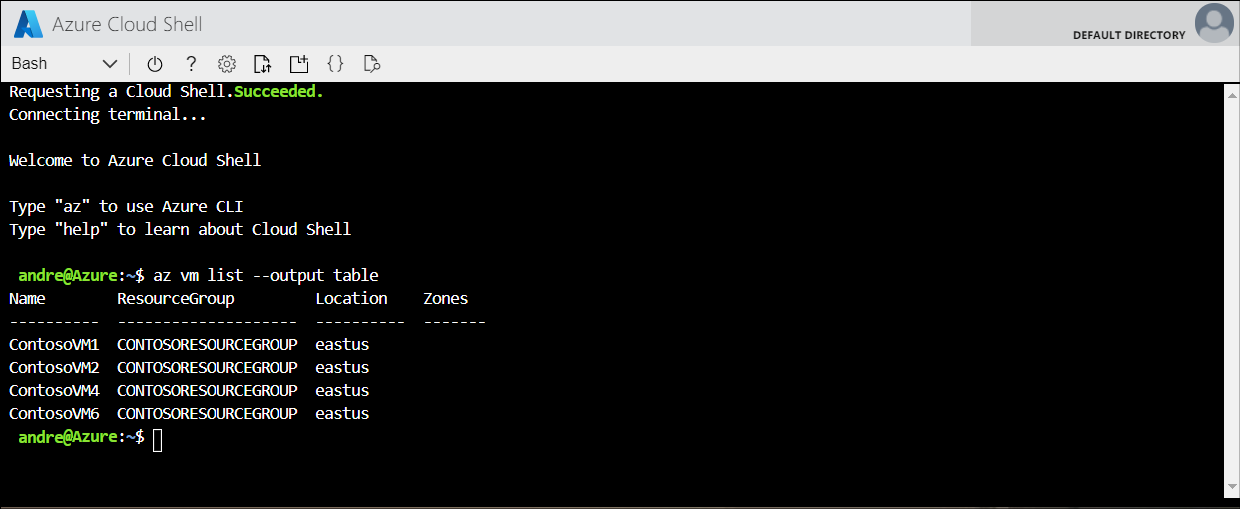The image size is (1240, 509).
Task: Click the 'Type "help"' line
Action: (x=180, y=229)
